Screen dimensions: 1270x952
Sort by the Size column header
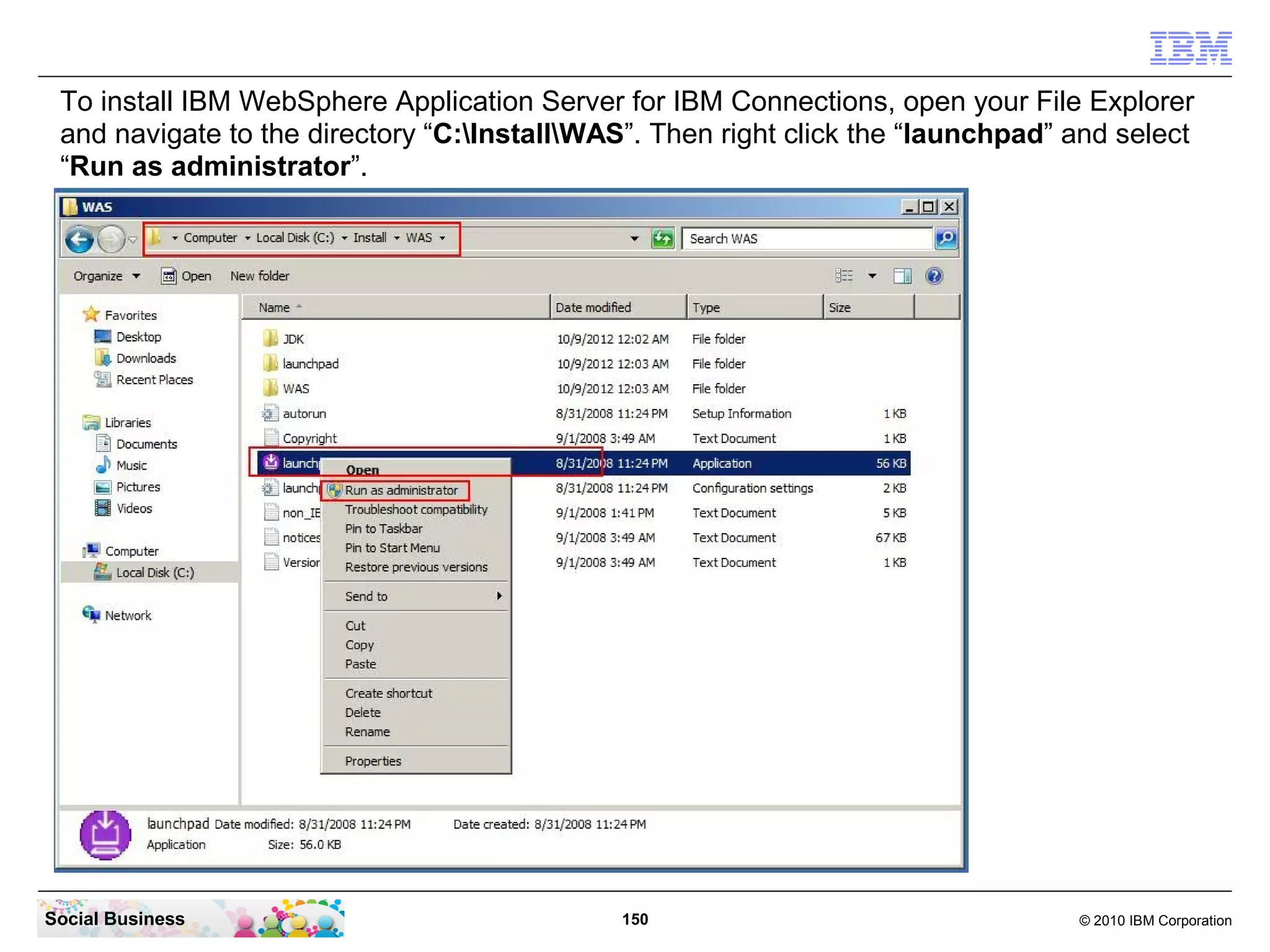point(869,307)
